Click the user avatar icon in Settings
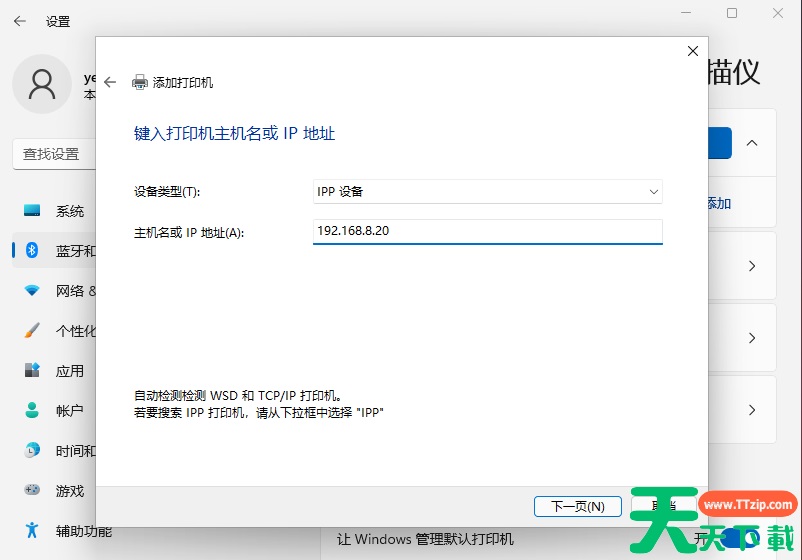 [x=41, y=84]
